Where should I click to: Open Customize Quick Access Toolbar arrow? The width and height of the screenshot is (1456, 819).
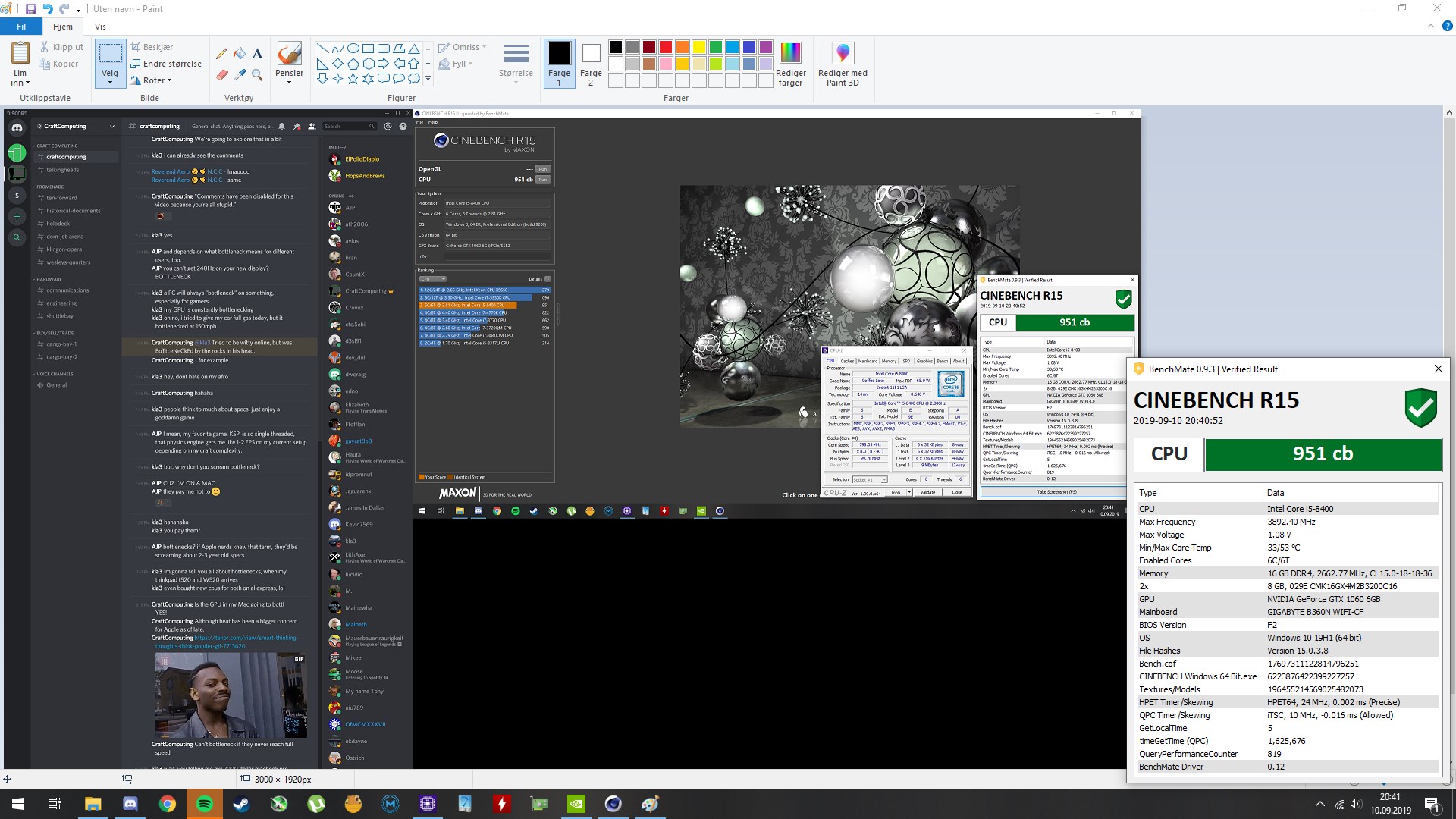tap(78, 9)
